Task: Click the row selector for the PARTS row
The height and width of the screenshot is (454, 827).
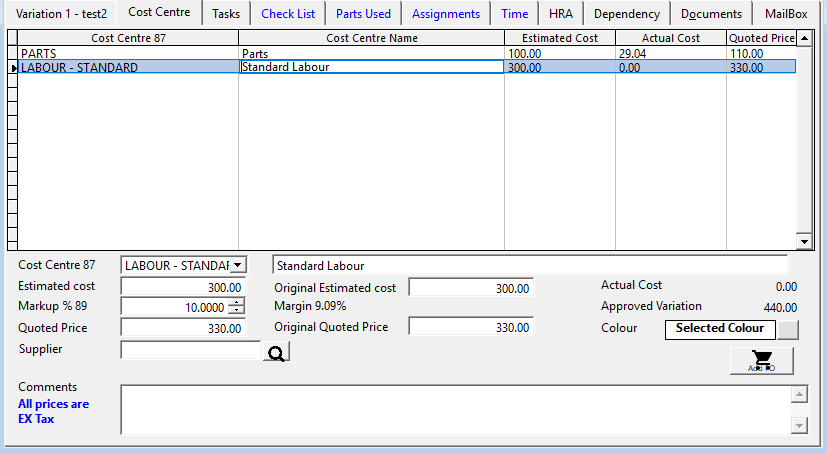Action: point(13,53)
